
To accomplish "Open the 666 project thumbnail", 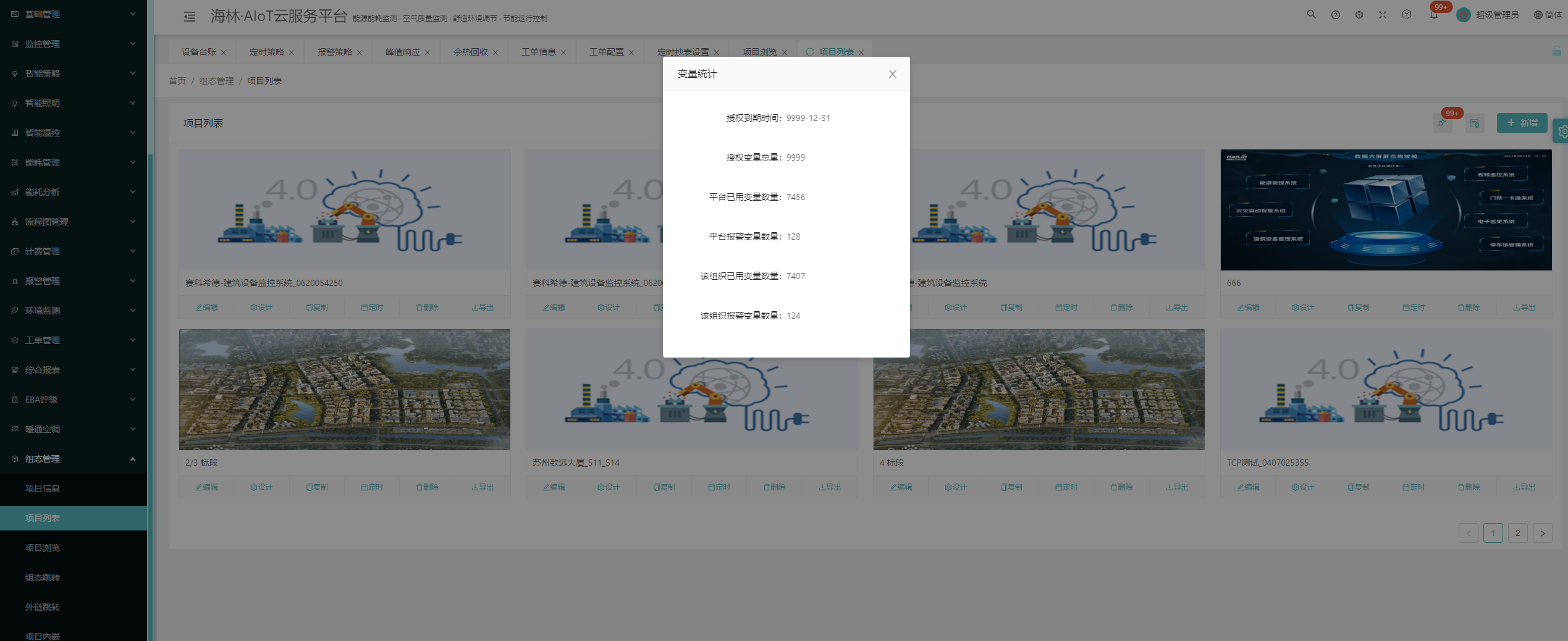I will tap(1385, 210).
